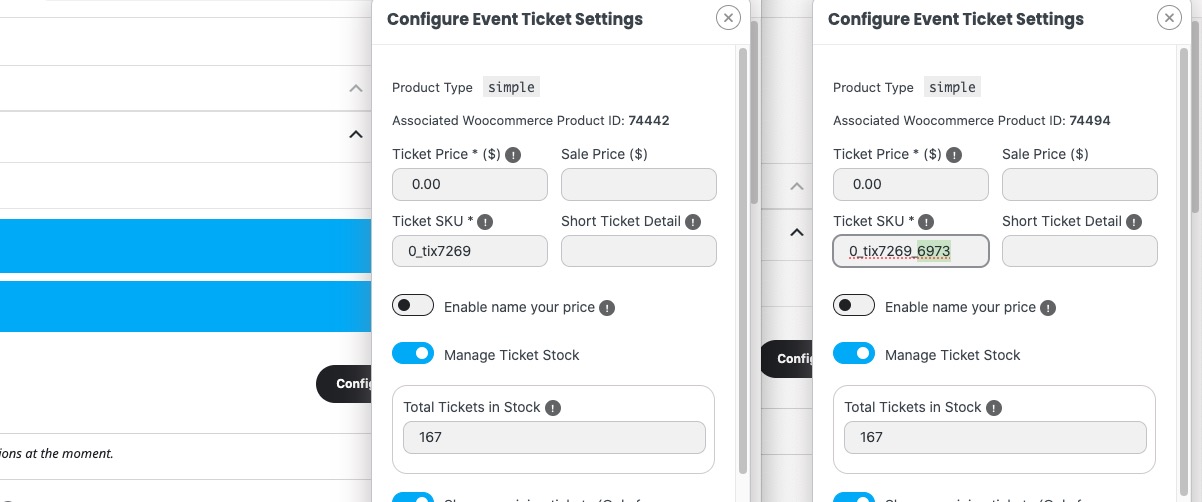Click Enable name your price info icon for product 74494

coord(1049,308)
